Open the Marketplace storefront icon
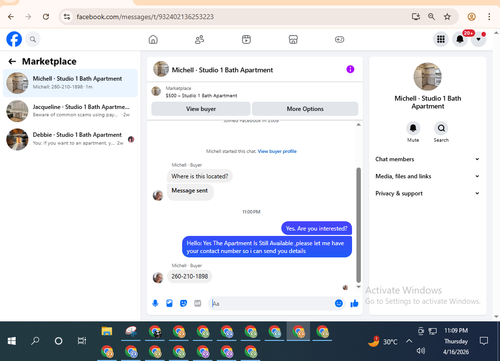This screenshot has width=500, height=361. click(x=293, y=40)
